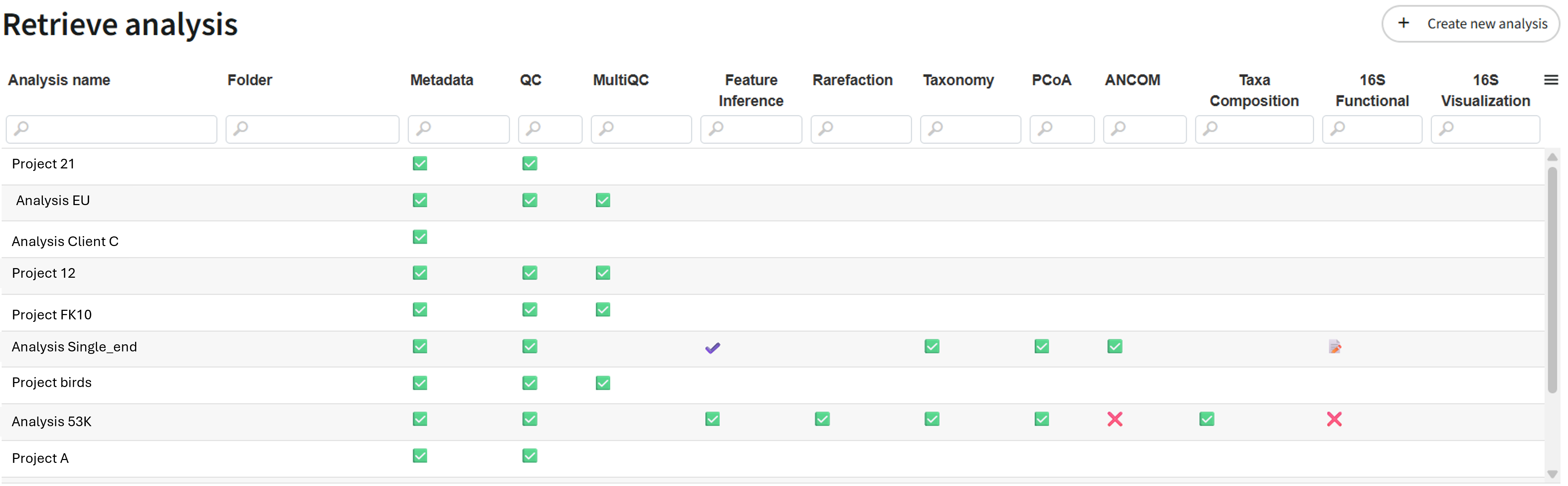
Task: Sort by the Taxonomy column header
Action: tap(958, 80)
